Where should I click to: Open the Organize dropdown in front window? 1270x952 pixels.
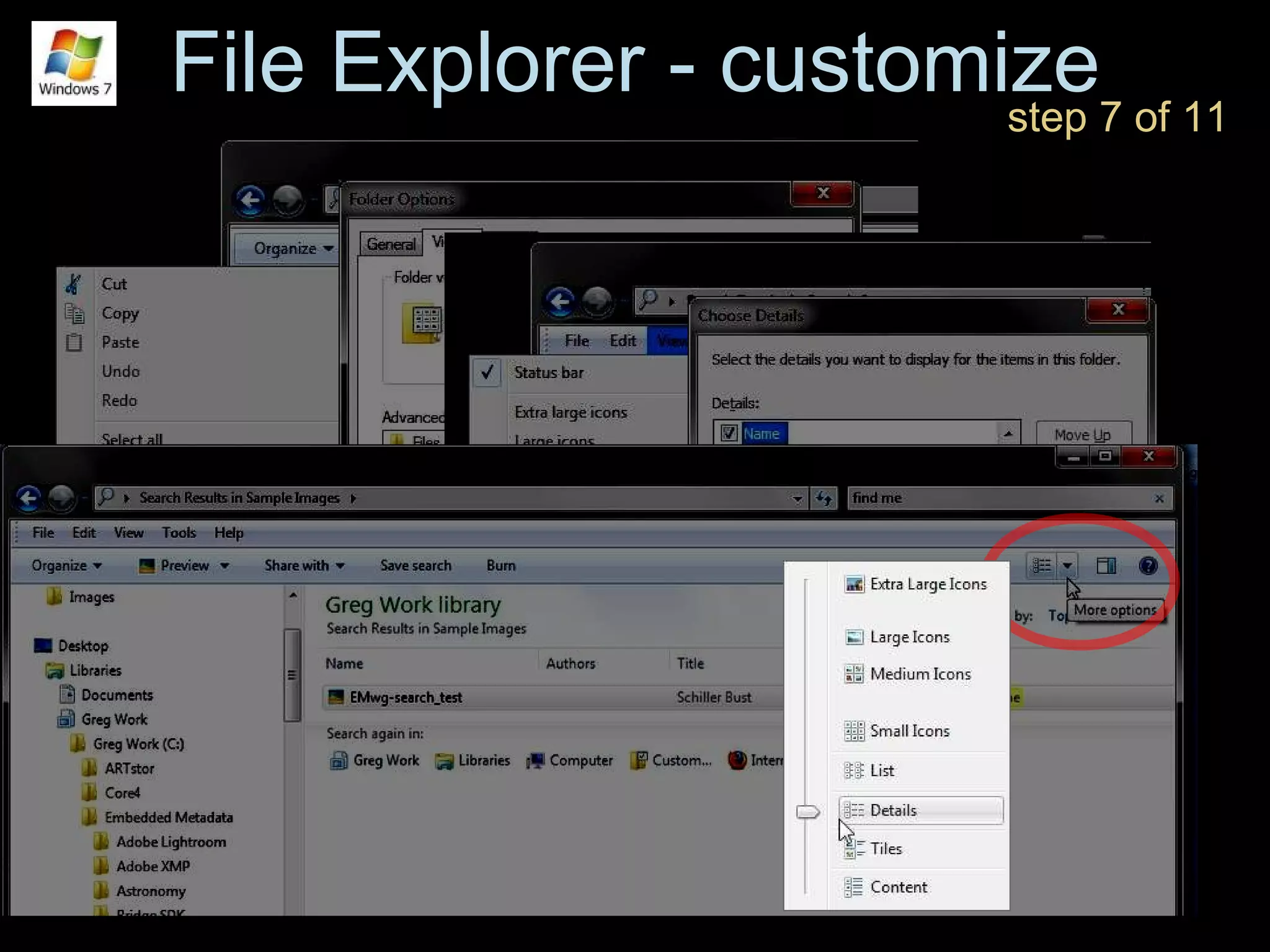(66, 565)
